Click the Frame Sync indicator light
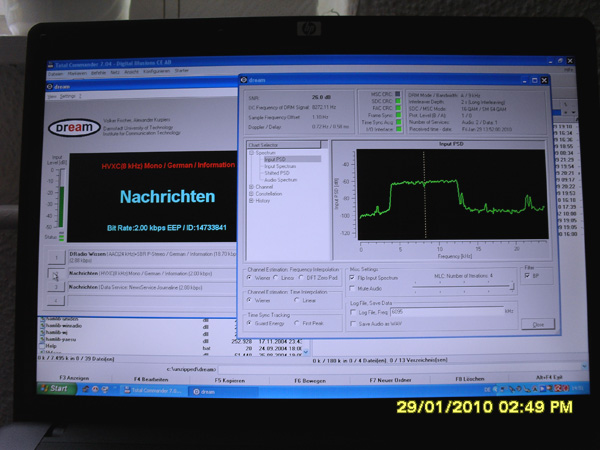Image resolution: width=600 pixels, height=450 pixels. (398, 115)
